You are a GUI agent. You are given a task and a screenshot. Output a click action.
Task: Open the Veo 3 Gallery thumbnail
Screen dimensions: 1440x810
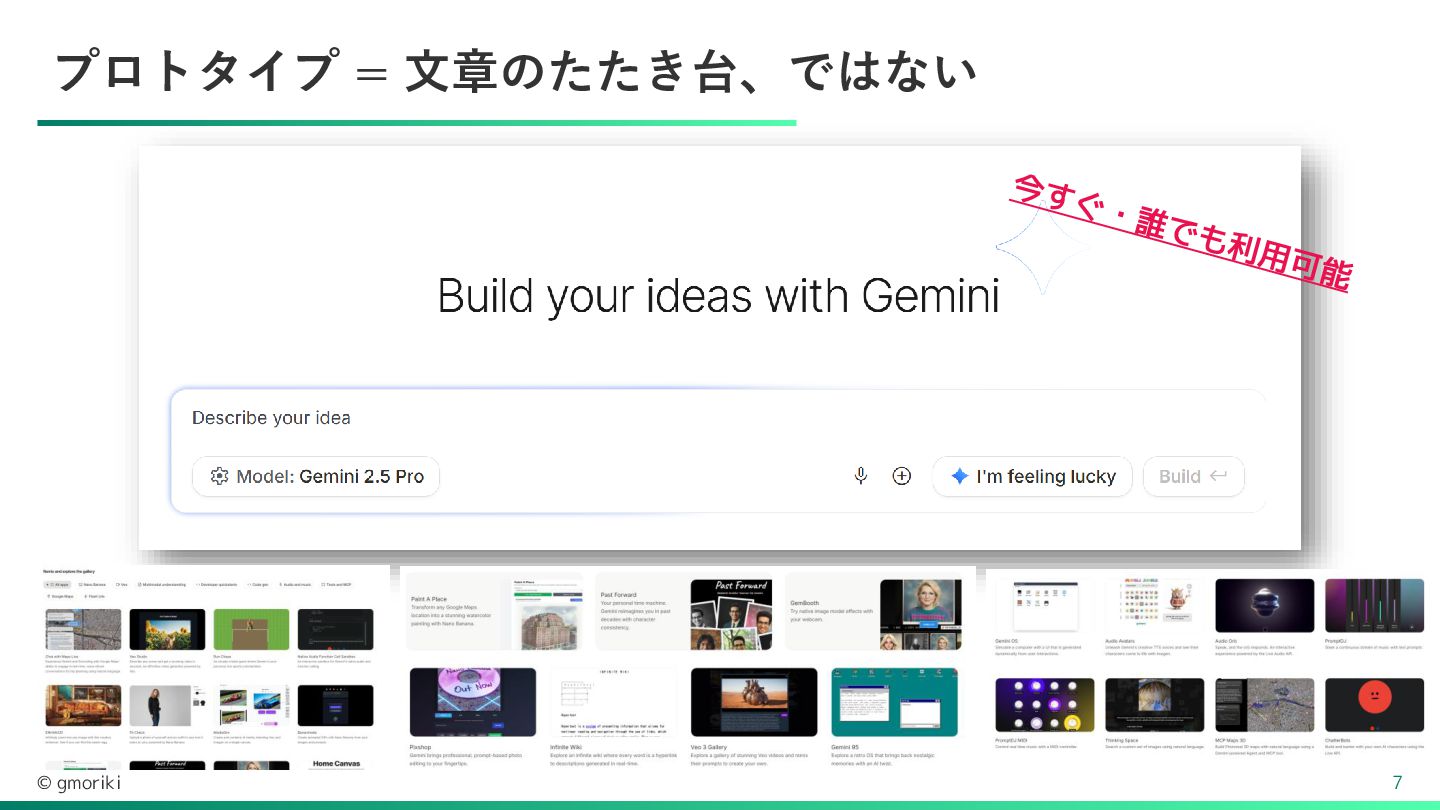754,702
